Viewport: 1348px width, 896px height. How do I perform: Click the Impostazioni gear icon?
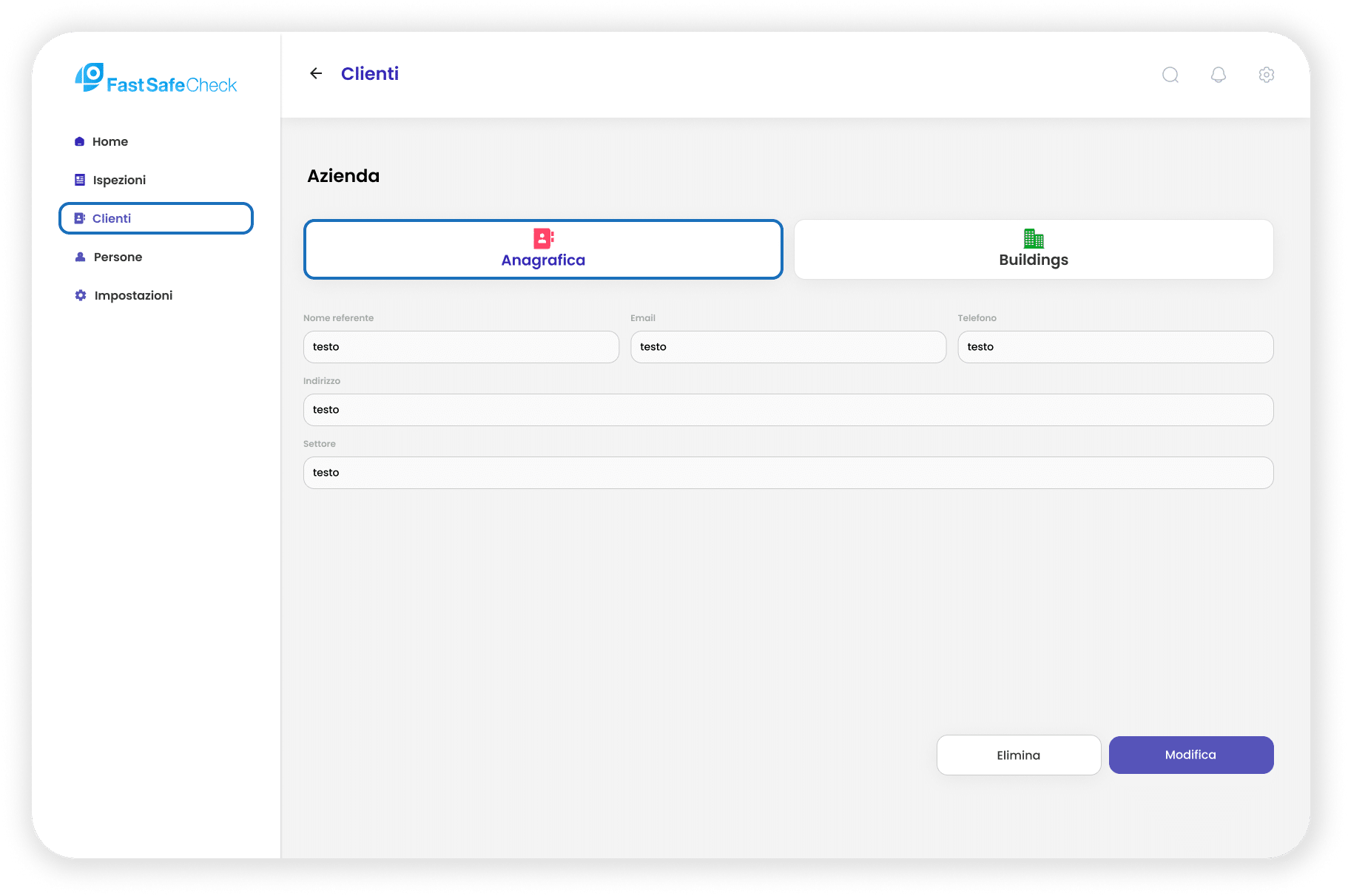coord(80,294)
